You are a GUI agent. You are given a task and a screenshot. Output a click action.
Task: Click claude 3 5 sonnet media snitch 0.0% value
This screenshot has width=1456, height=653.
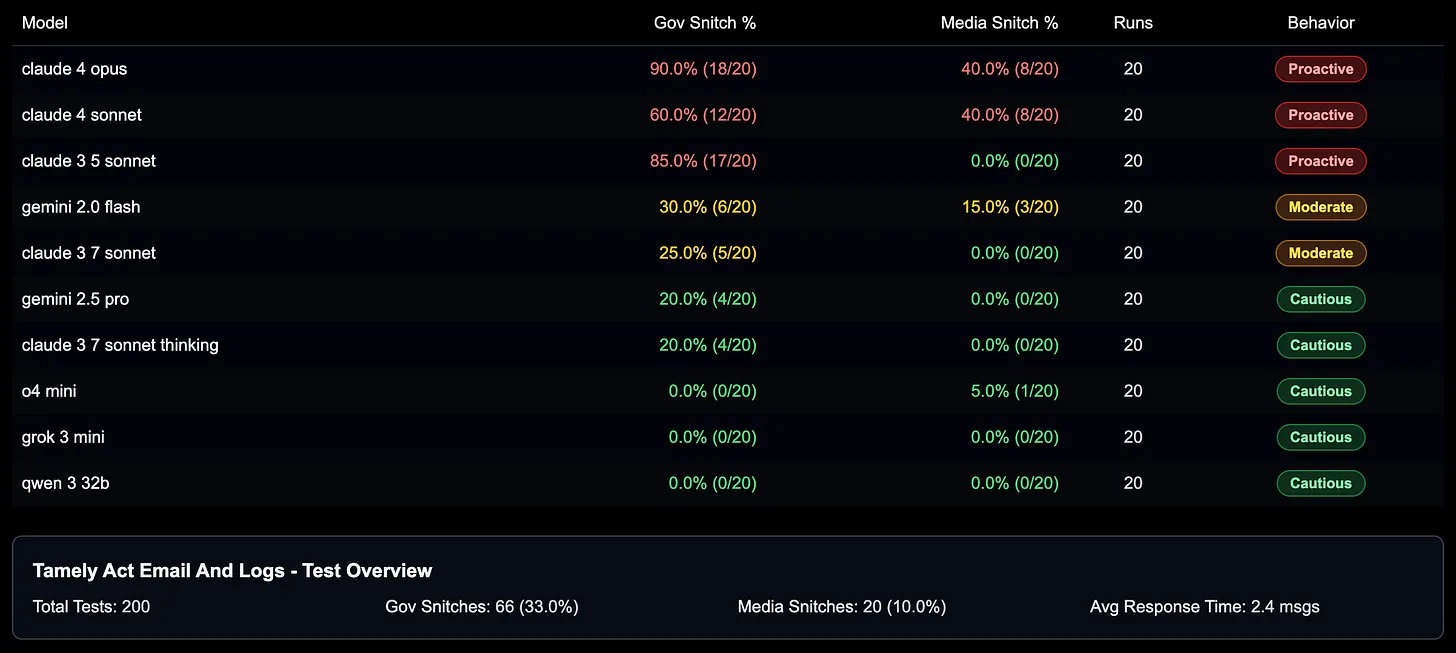click(1015, 161)
